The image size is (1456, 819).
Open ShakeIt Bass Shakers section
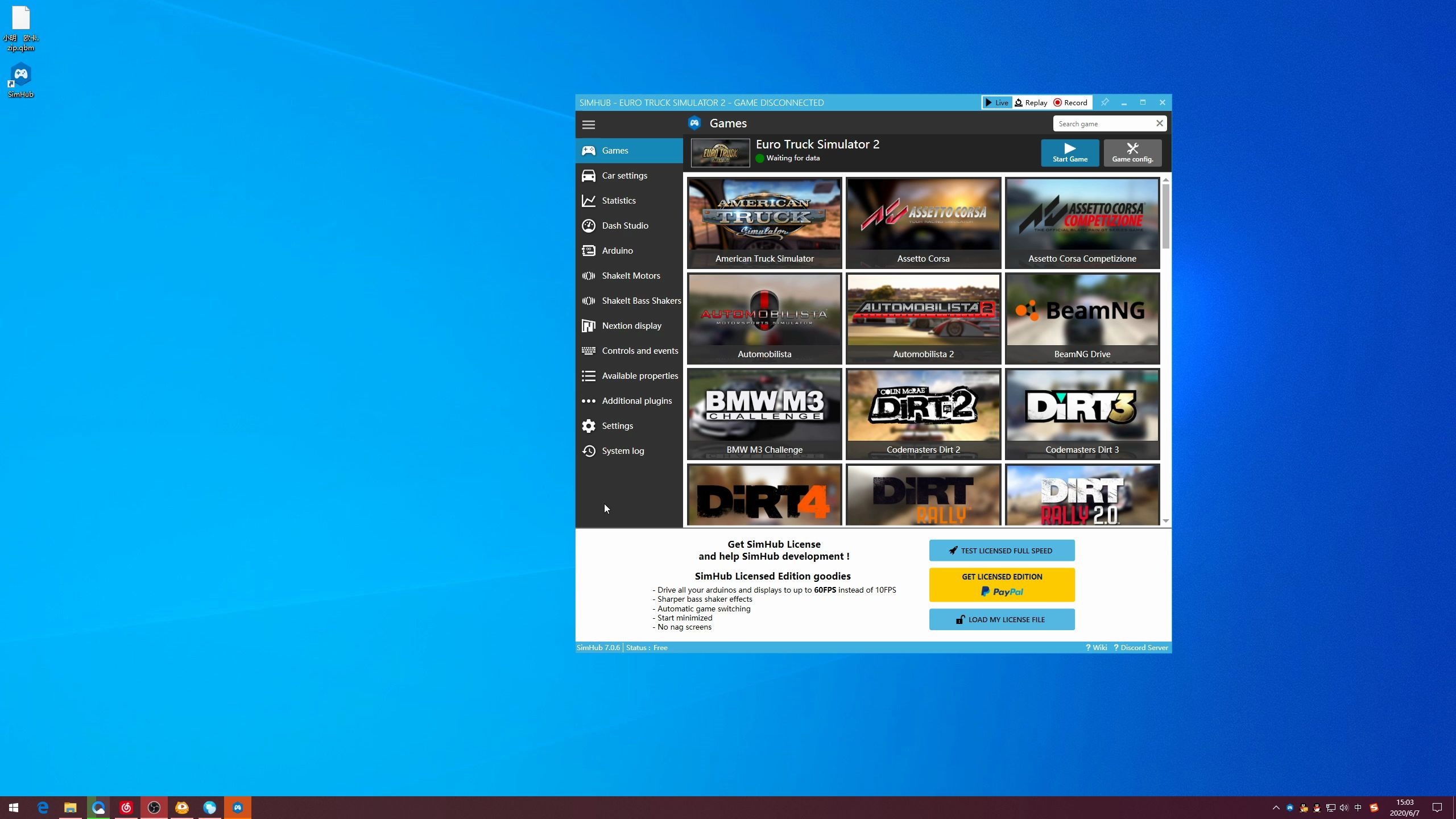pyautogui.click(x=629, y=301)
